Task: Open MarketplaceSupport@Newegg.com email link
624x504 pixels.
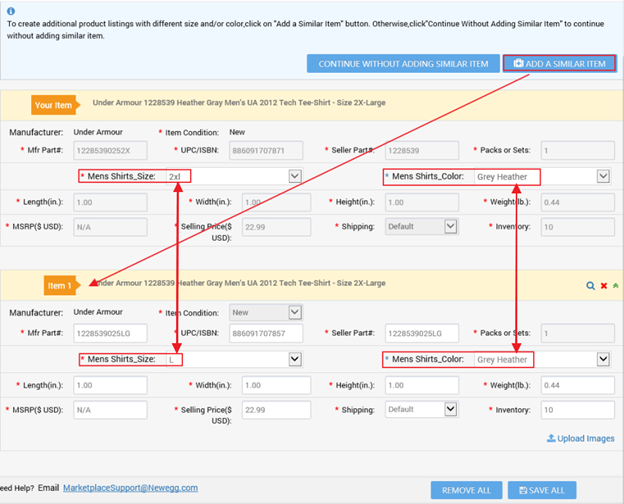Action: 130,488
